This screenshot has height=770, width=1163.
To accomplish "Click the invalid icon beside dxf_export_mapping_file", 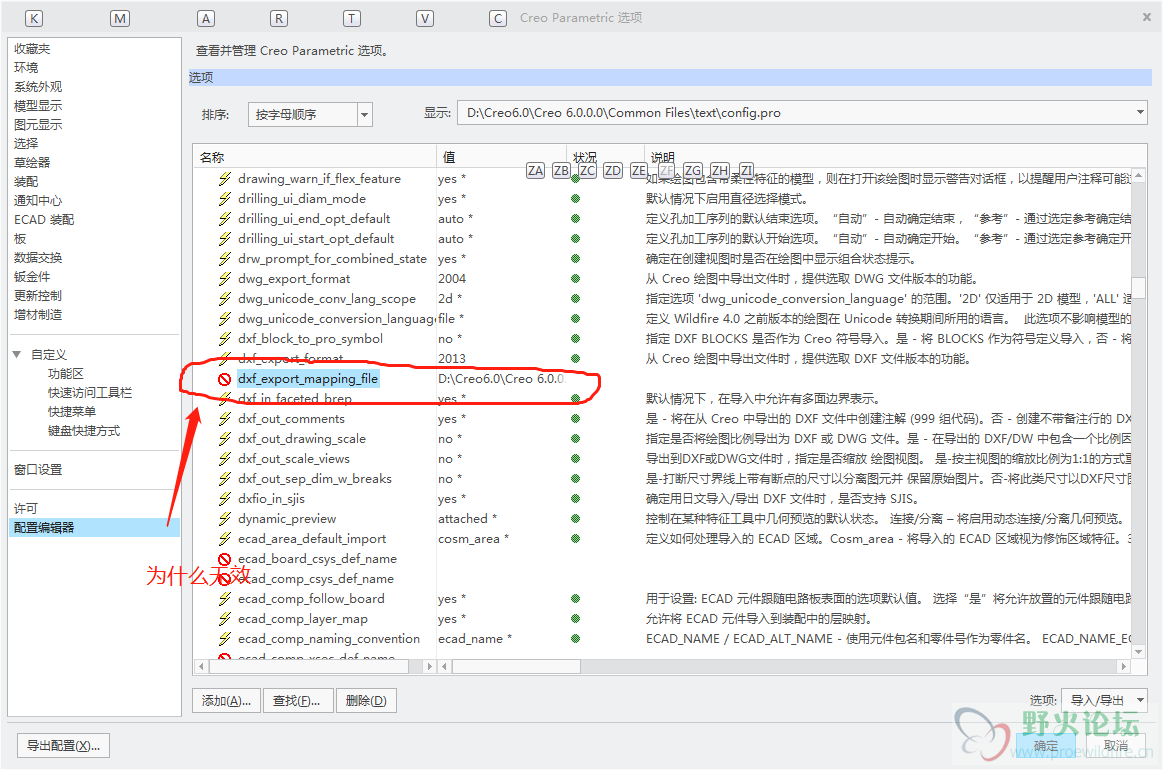I will coord(225,379).
